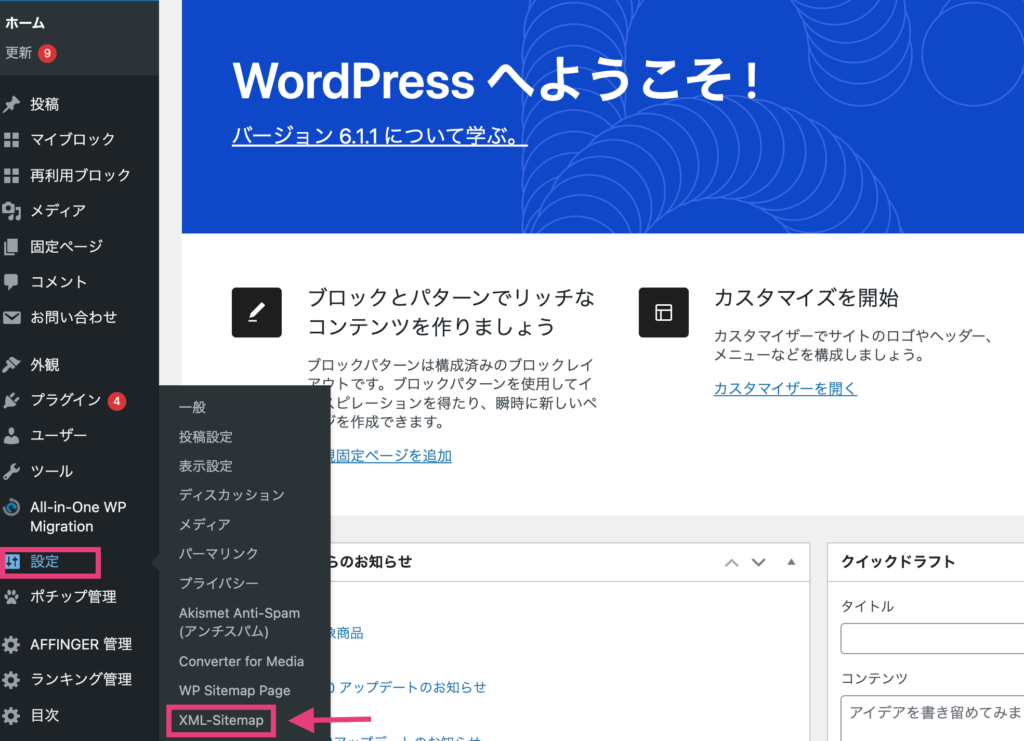Click the pushpin icon beside 投稿

tap(11, 104)
